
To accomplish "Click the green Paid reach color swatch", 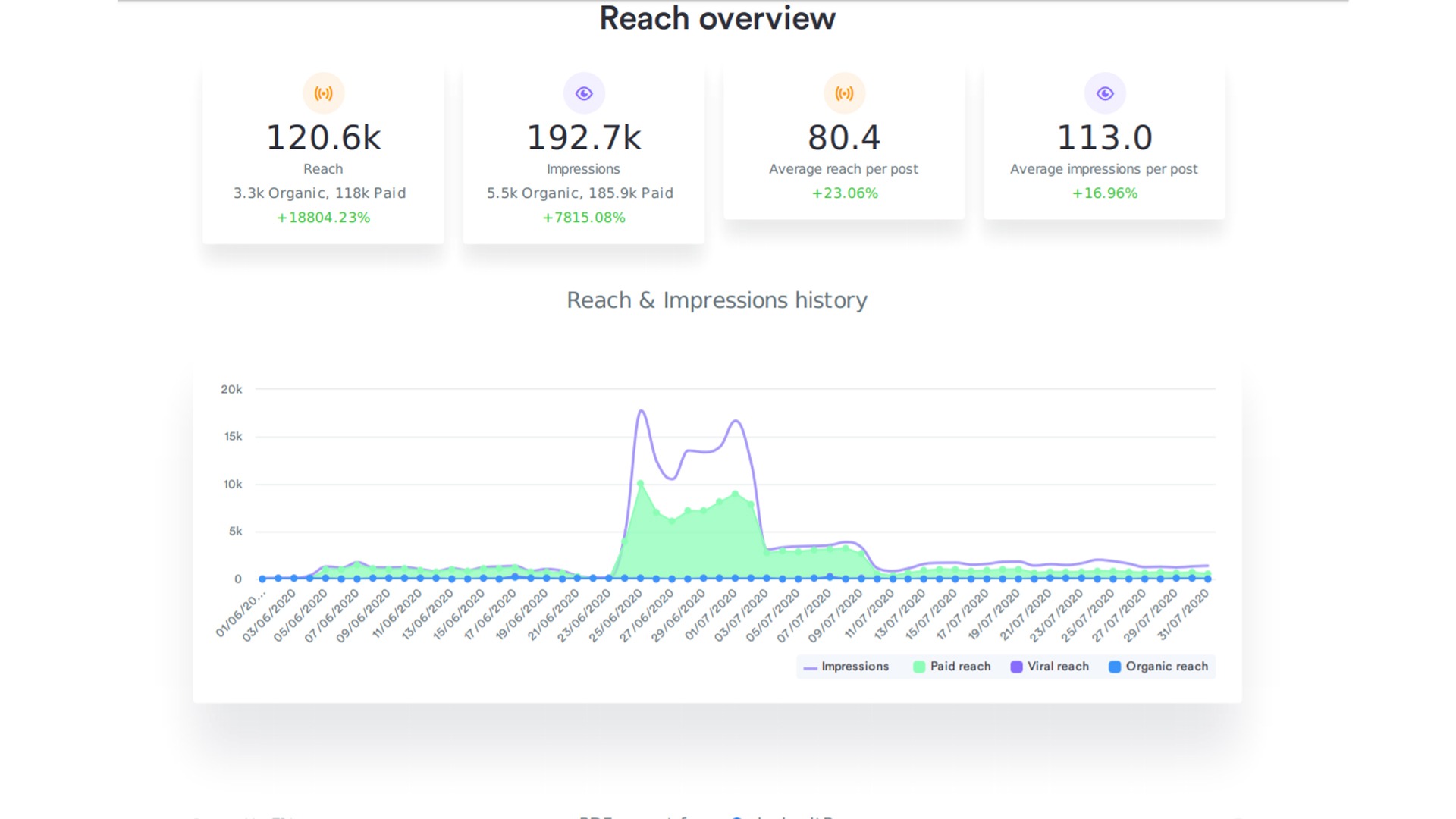I will coord(919,667).
